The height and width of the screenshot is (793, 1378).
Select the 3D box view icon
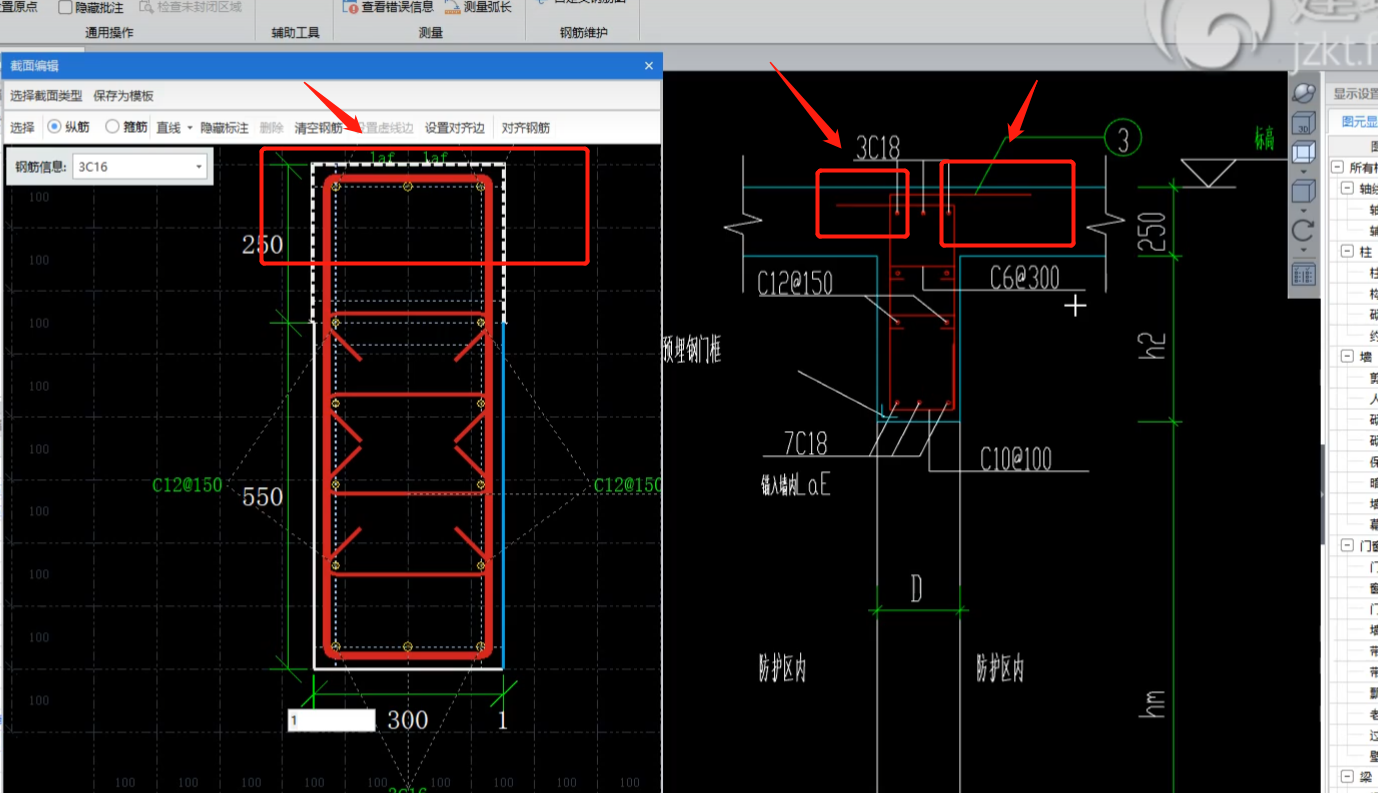(1303, 124)
